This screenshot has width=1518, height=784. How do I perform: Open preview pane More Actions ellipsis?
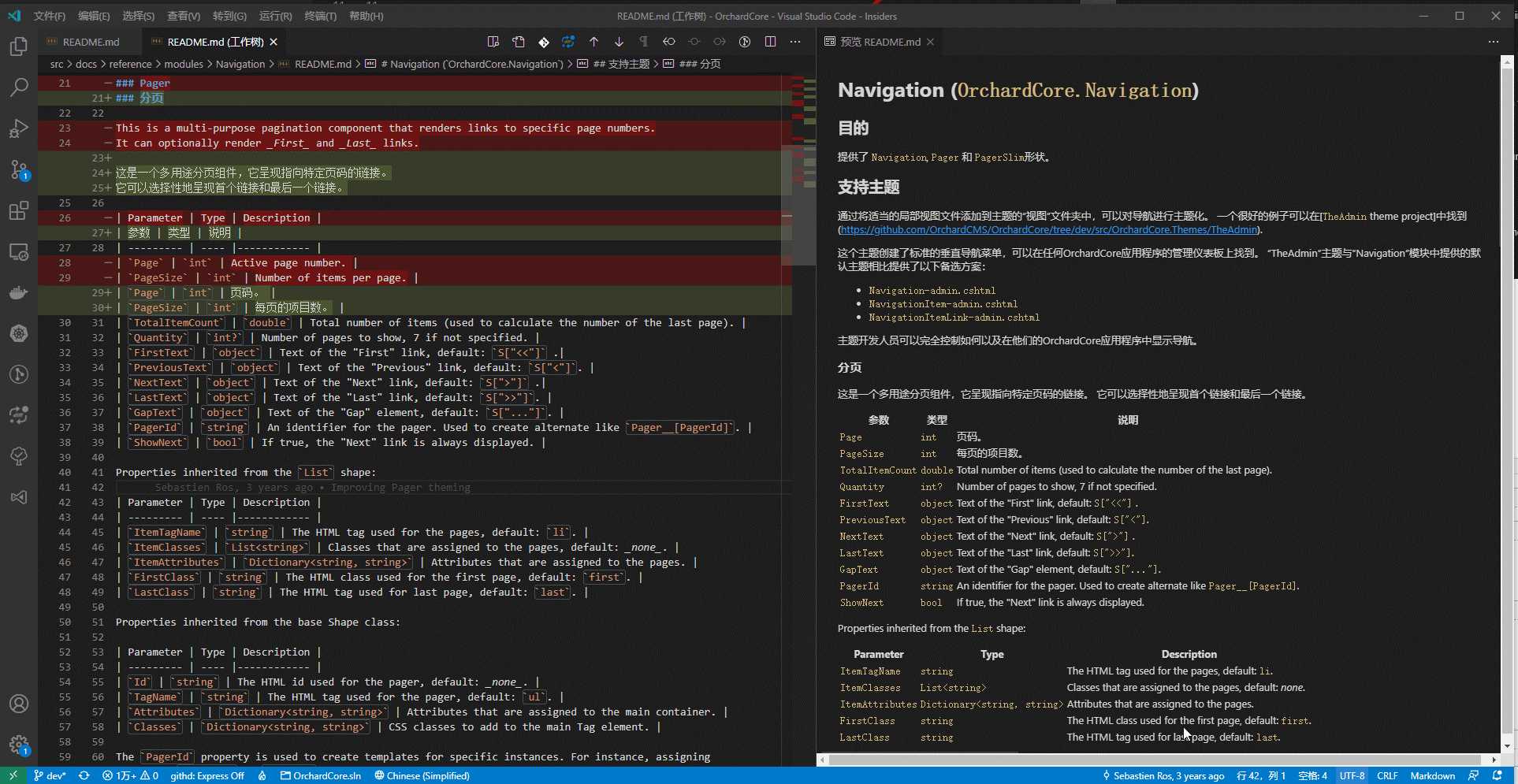coord(1494,42)
